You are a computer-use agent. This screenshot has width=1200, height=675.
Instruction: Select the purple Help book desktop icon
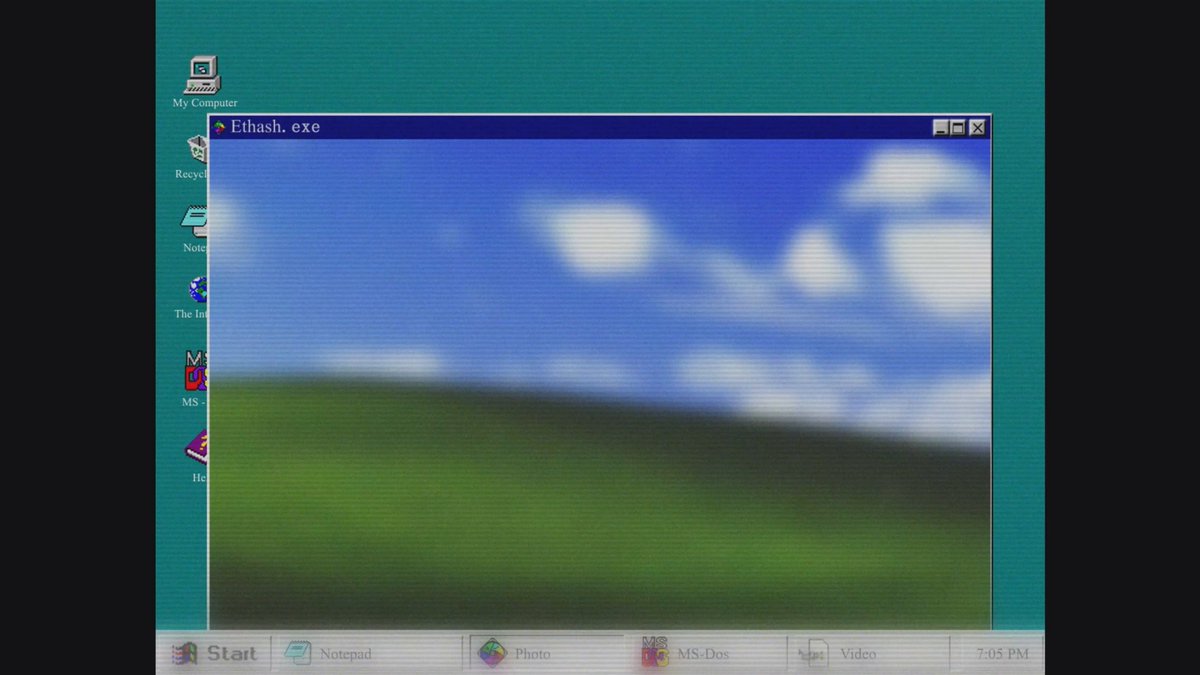(x=197, y=447)
